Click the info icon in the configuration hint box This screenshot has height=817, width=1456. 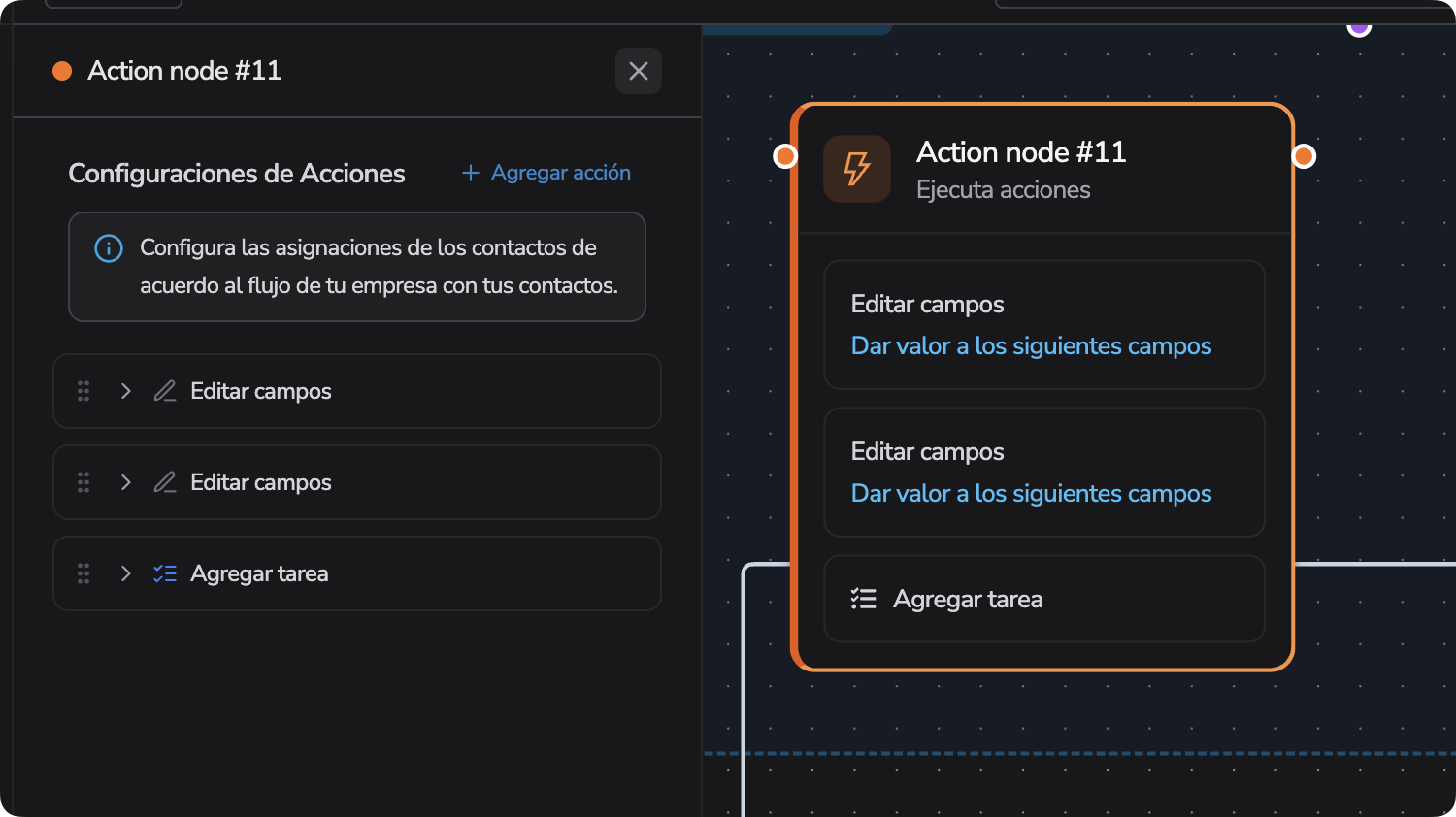[x=109, y=248]
